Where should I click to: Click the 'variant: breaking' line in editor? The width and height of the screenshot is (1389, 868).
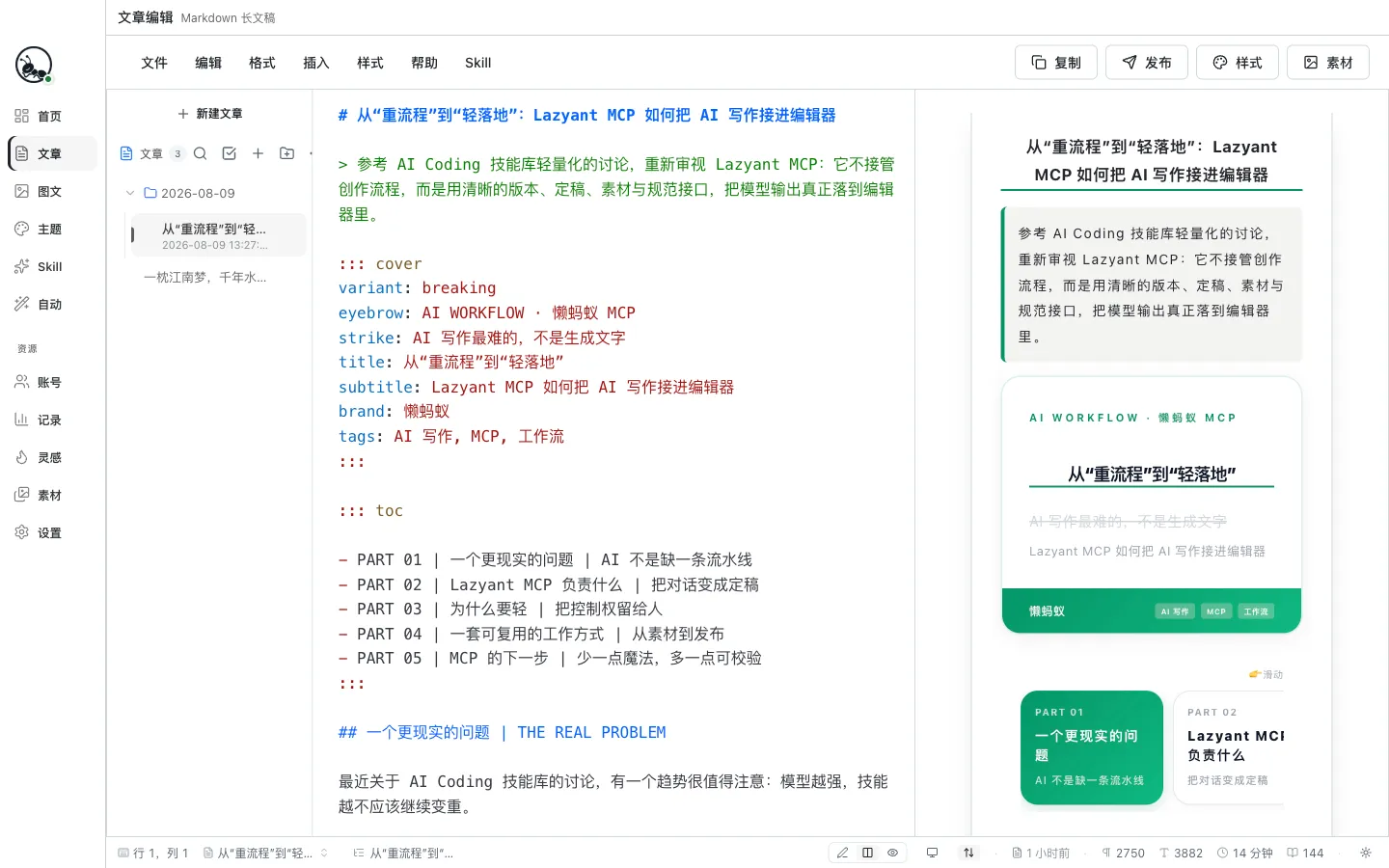point(417,288)
